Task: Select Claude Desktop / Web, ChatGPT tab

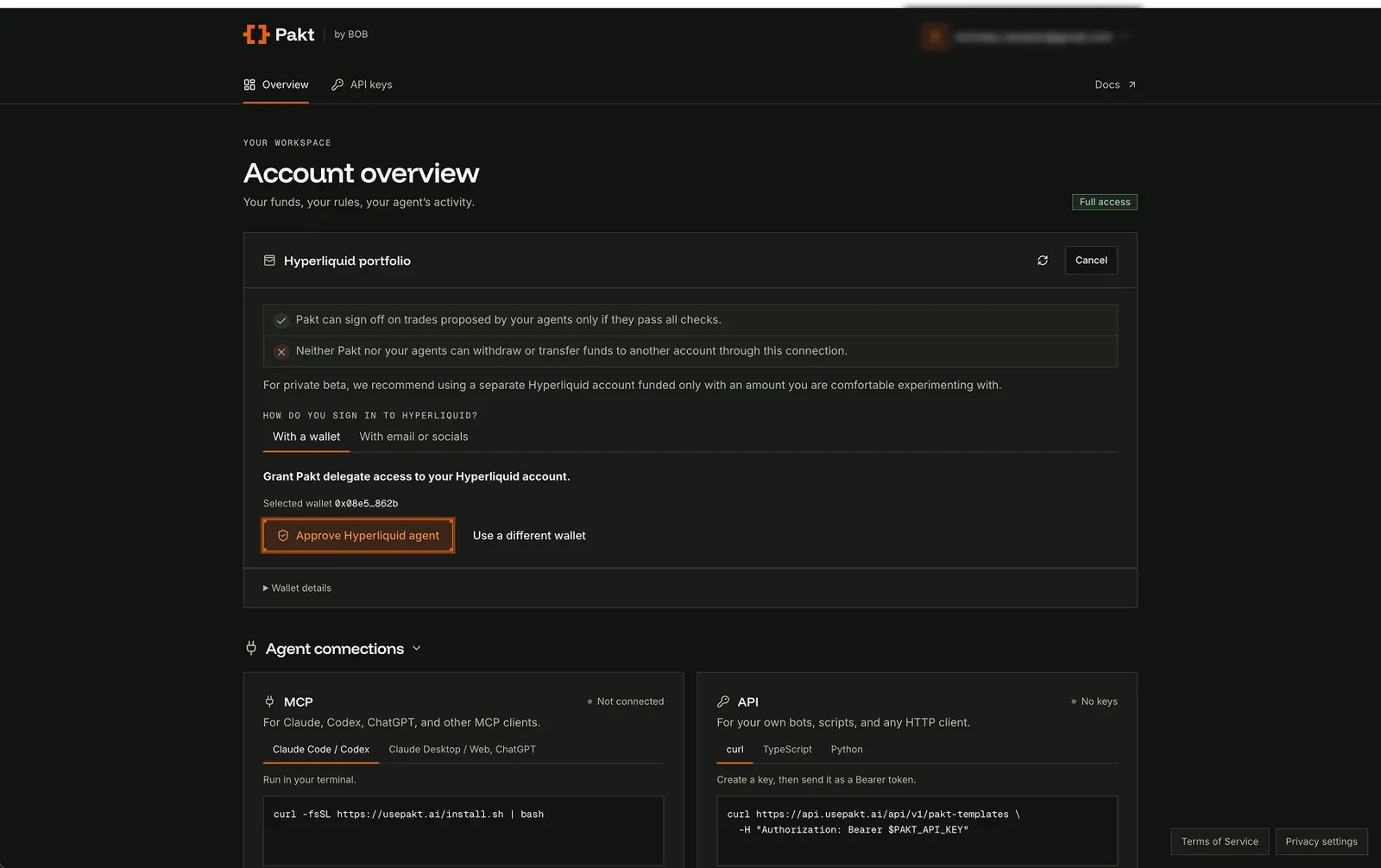Action: coord(462,750)
